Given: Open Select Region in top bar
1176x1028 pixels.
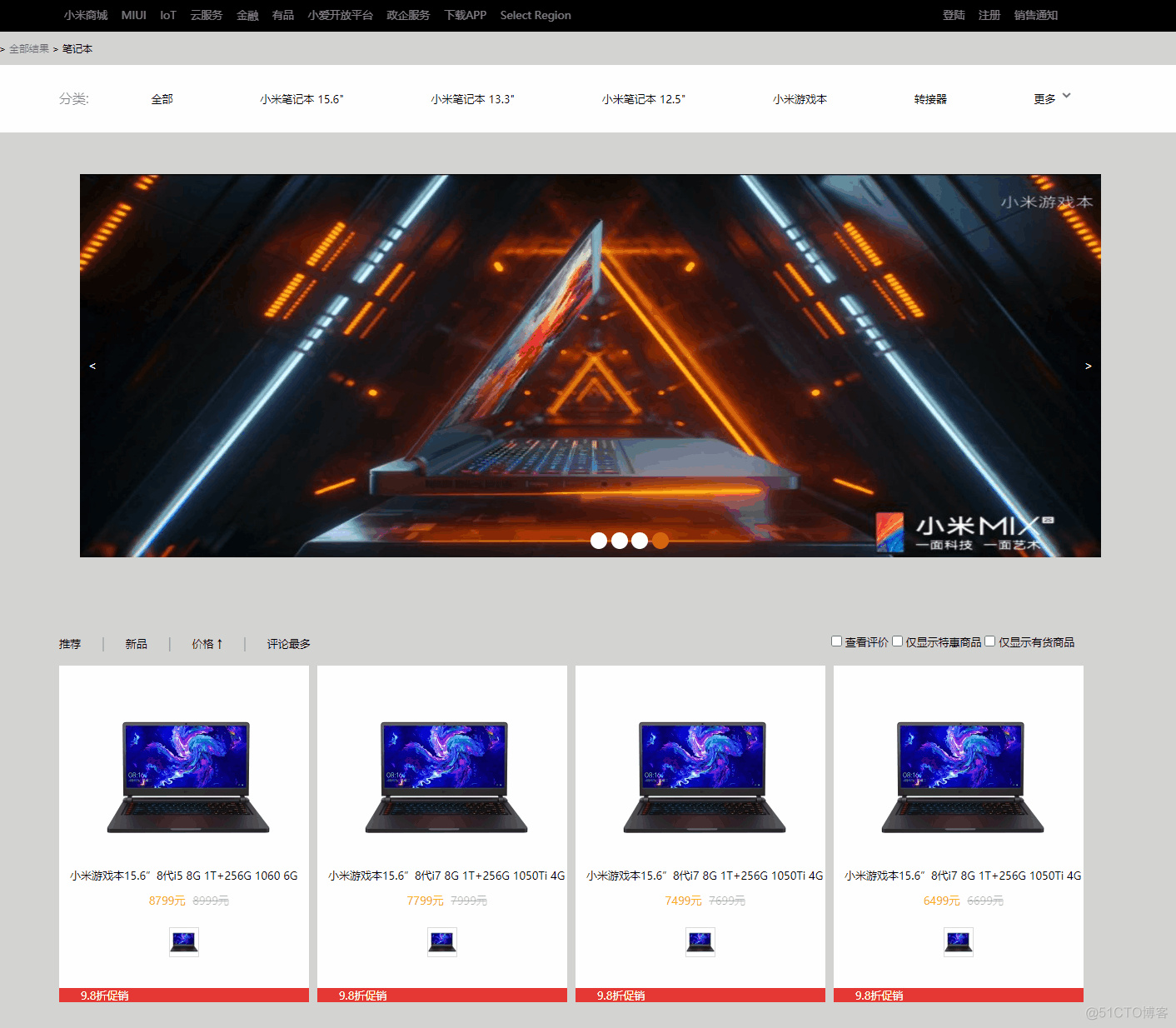Looking at the screenshot, I should coord(536,15).
